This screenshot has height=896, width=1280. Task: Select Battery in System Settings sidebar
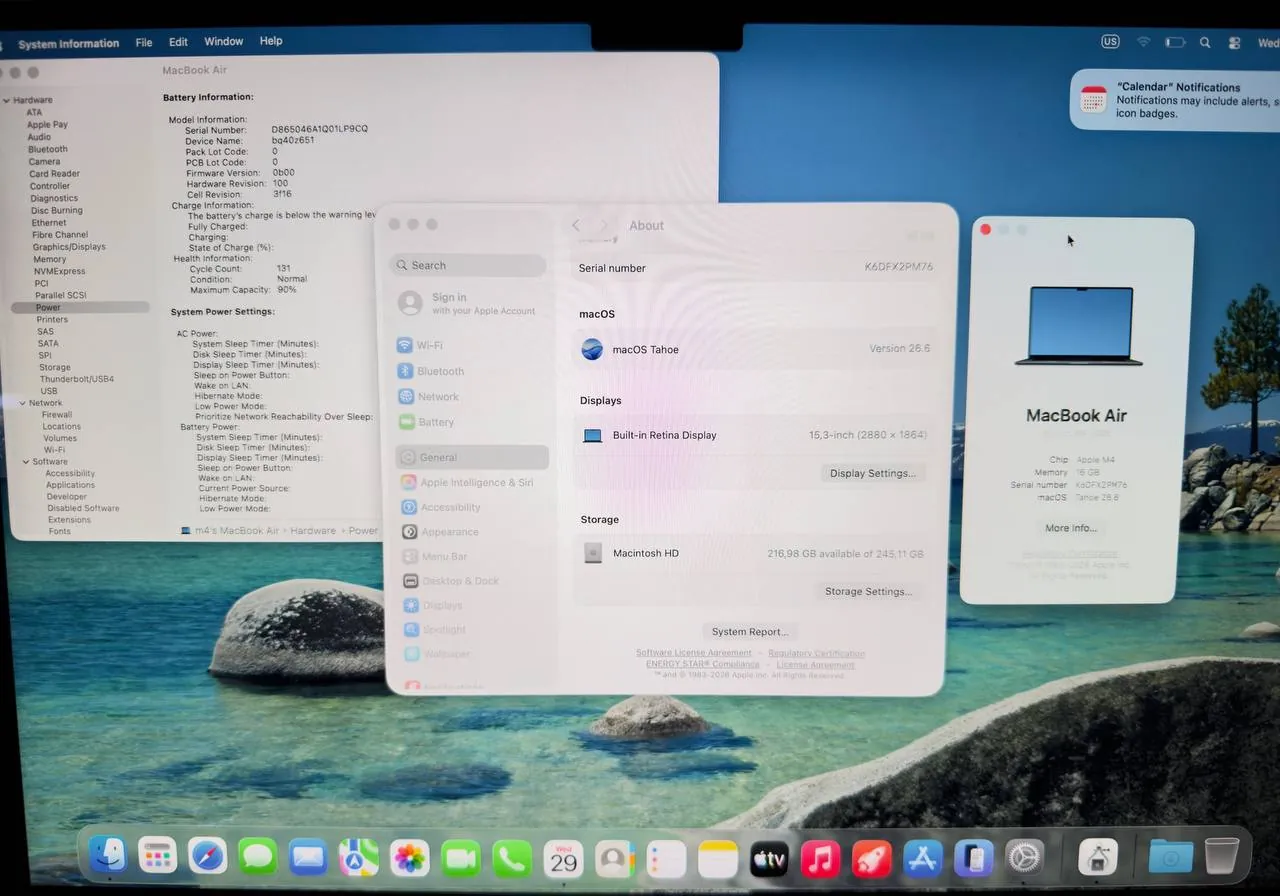click(472, 422)
